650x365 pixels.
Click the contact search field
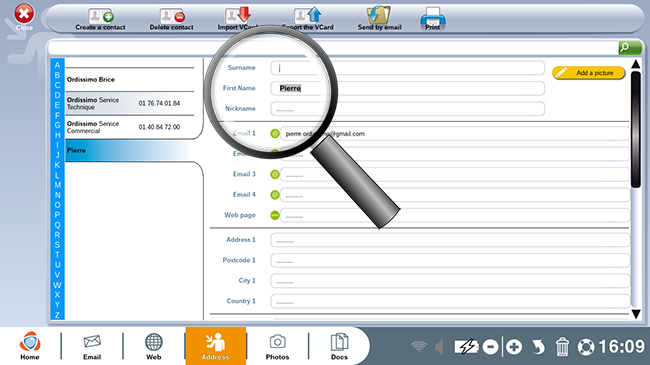333,48
